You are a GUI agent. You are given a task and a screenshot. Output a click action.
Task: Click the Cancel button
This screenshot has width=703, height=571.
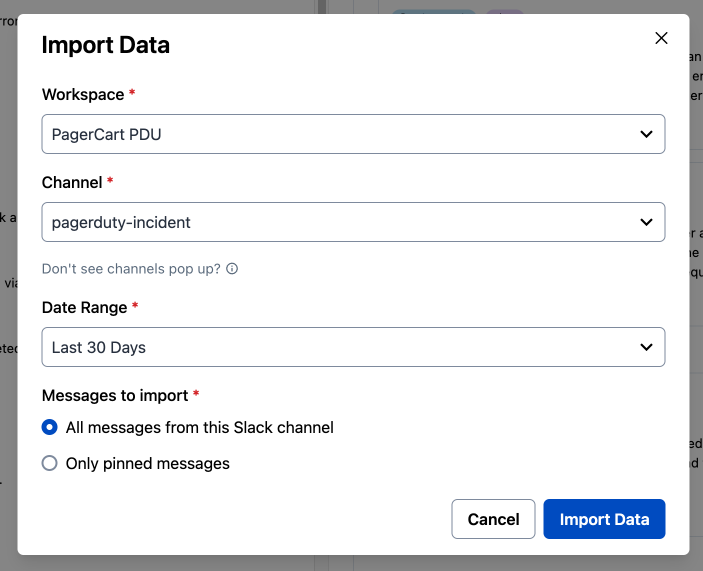click(493, 519)
